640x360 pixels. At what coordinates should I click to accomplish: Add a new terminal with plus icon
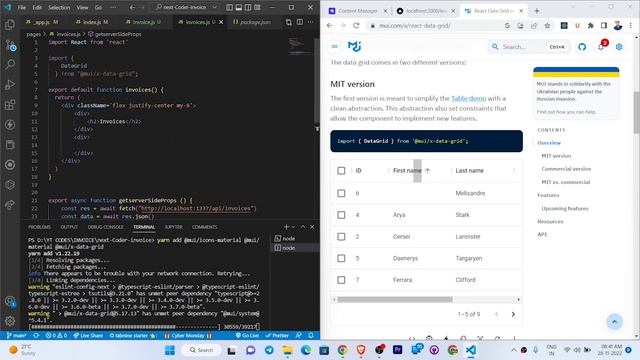coord(286,227)
